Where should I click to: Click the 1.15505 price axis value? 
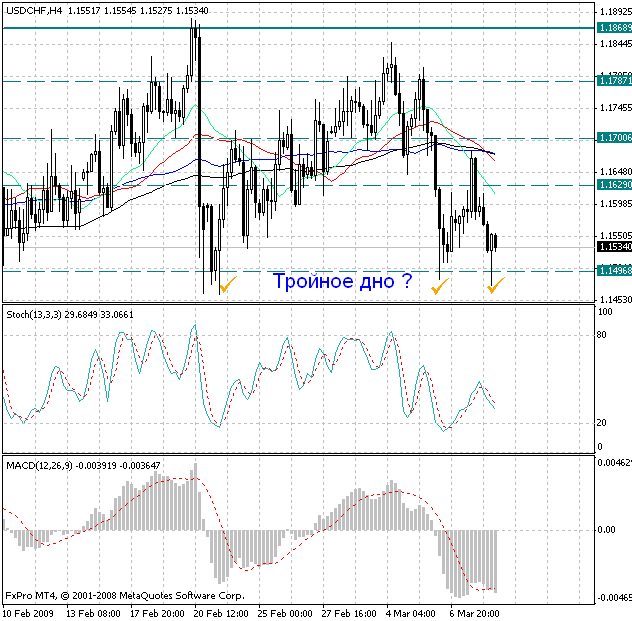coord(616,235)
